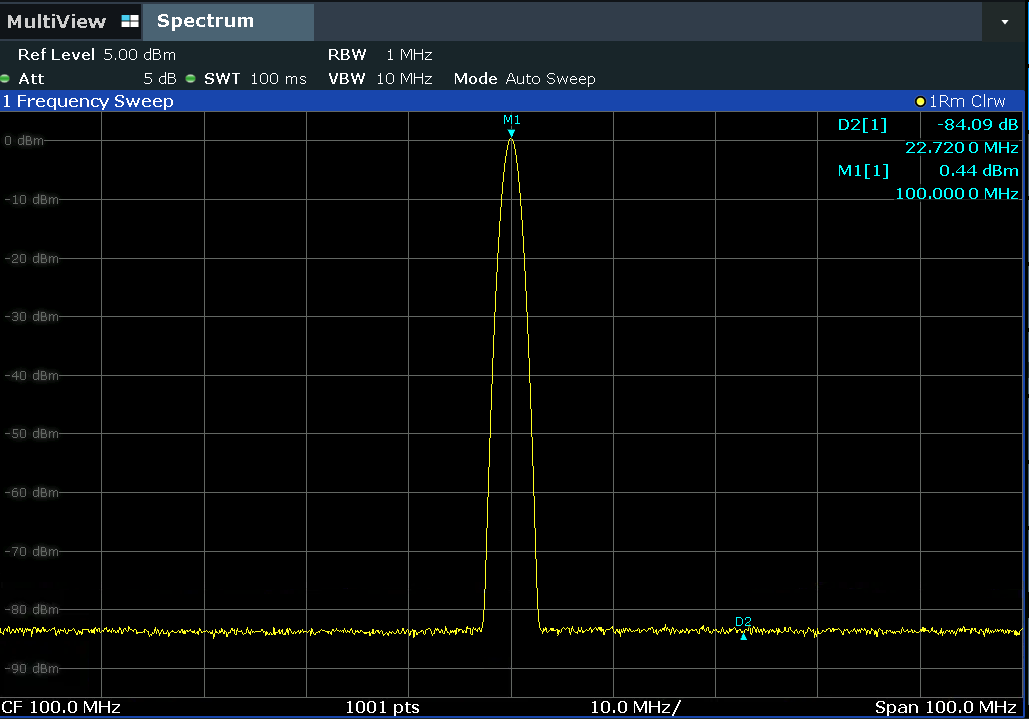The height and width of the screenshot is (719, 1029).
Task: Click the 0.44 dBm marker value
Action: (978, 171)
